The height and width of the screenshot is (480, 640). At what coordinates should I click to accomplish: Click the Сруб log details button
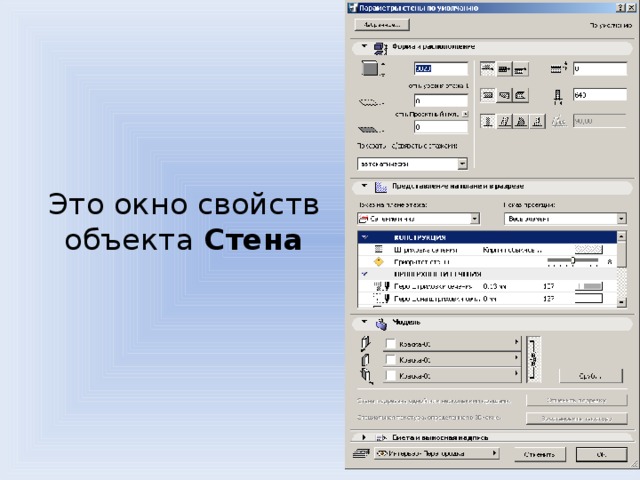pos(591,376)
